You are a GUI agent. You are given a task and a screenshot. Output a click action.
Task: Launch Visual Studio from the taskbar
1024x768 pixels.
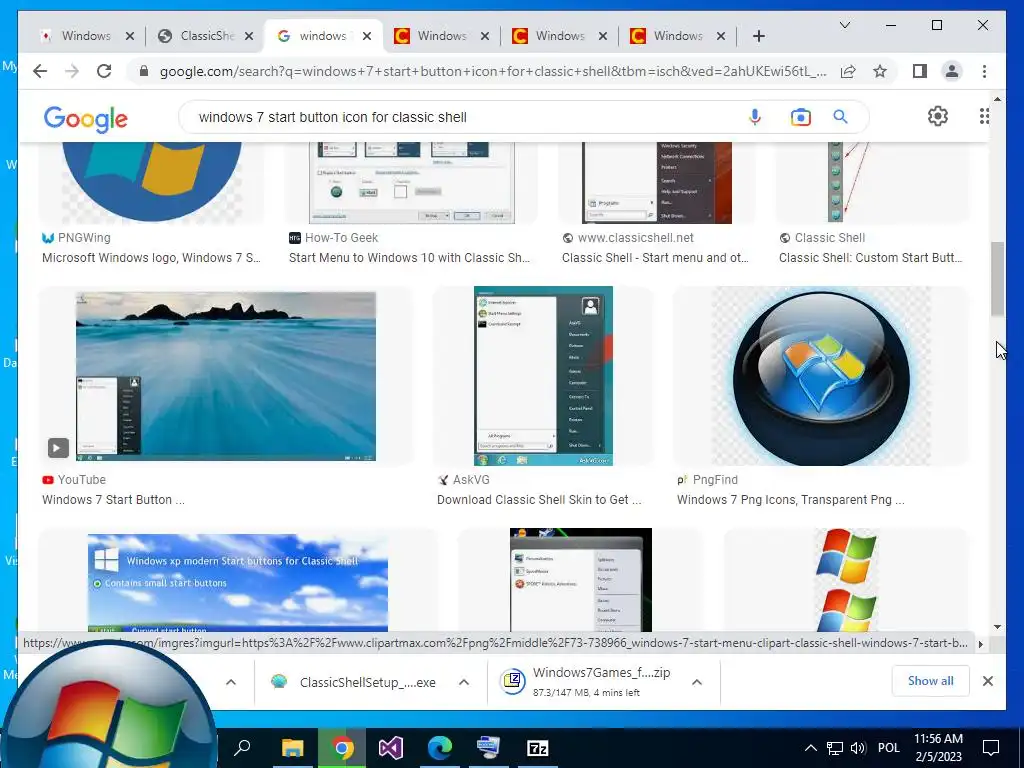[391, 748]
